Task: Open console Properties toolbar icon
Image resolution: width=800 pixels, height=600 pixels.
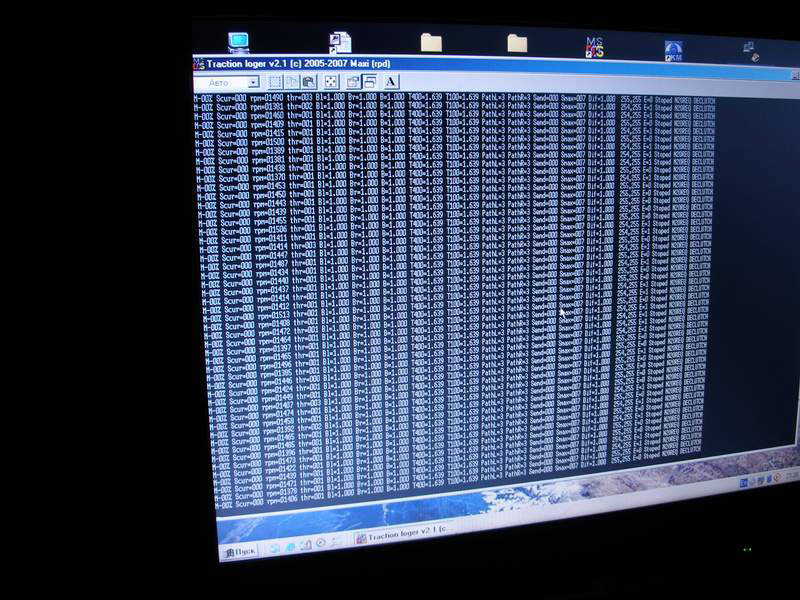Action: tap(353, 82)
